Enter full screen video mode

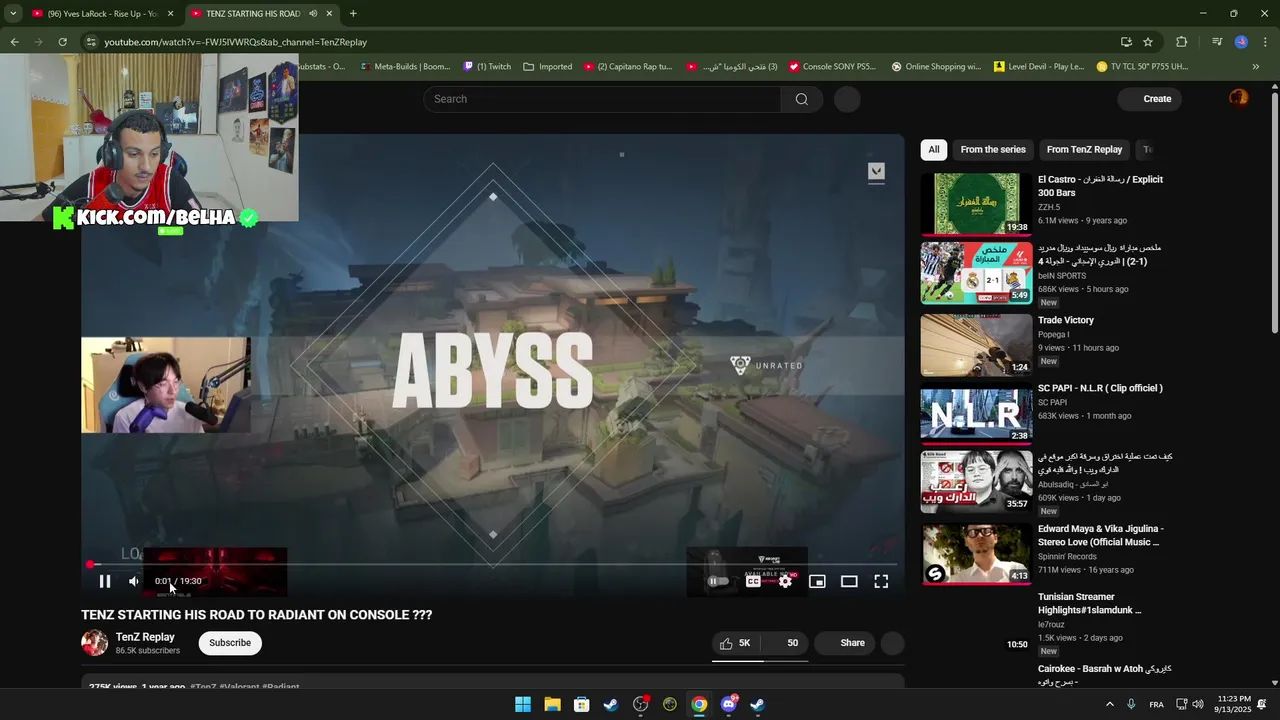881,581
